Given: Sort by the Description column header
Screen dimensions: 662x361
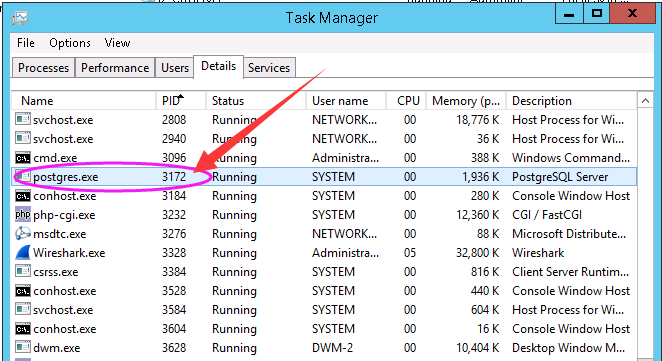Looking at the screenshot, I should point(572,101).
